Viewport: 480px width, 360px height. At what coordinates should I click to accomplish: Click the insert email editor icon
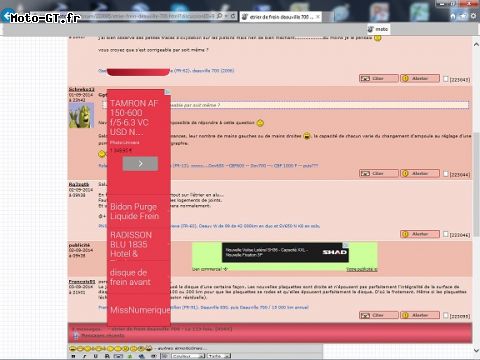(153, 356)
